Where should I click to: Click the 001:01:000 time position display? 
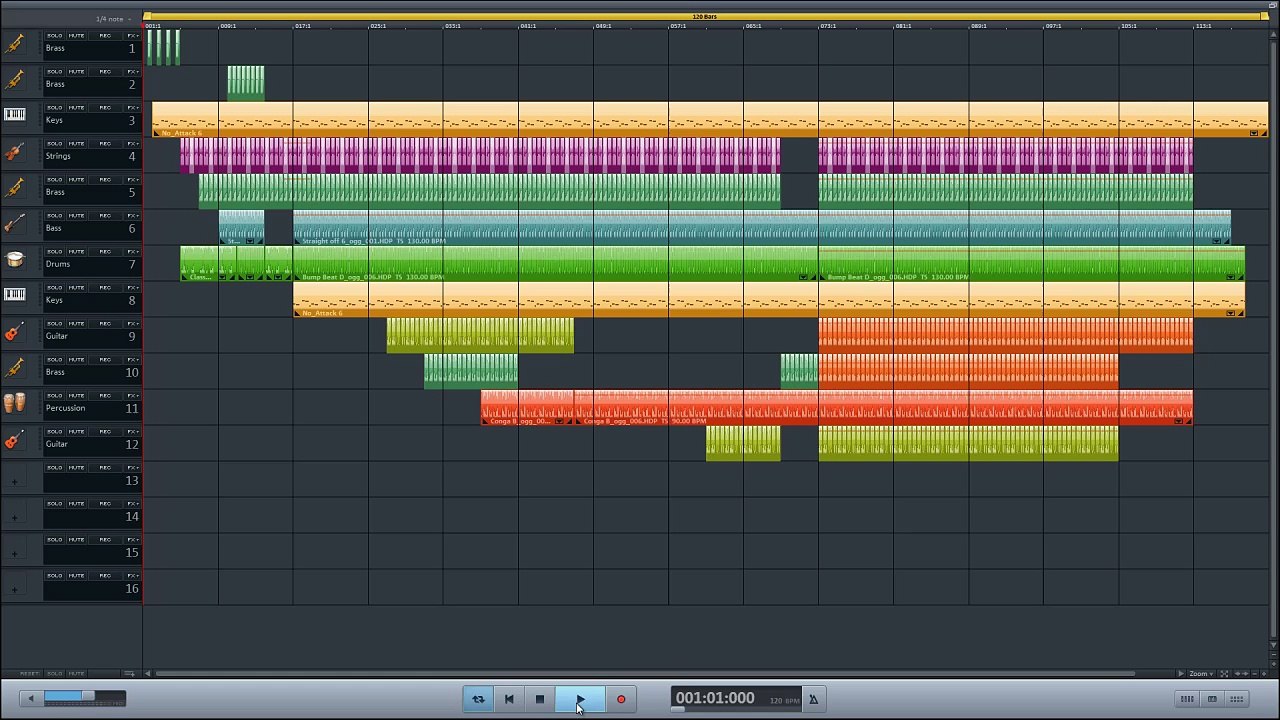[715, 698]
